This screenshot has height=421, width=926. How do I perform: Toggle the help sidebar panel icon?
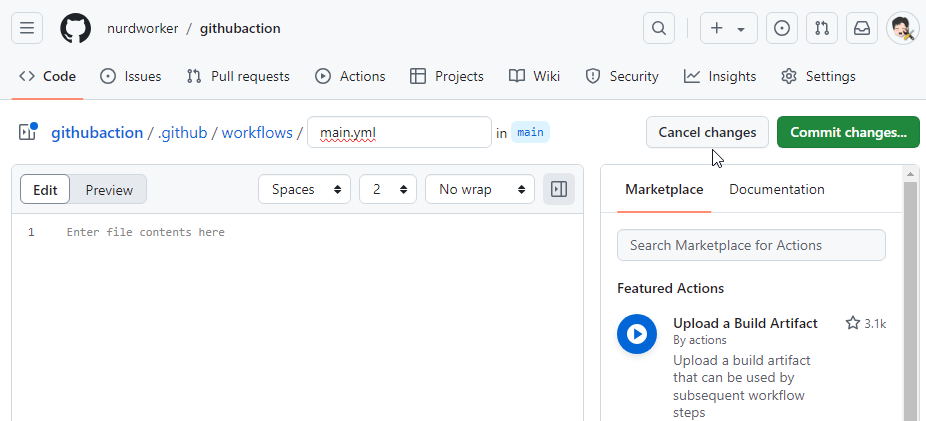click(559, 190)
